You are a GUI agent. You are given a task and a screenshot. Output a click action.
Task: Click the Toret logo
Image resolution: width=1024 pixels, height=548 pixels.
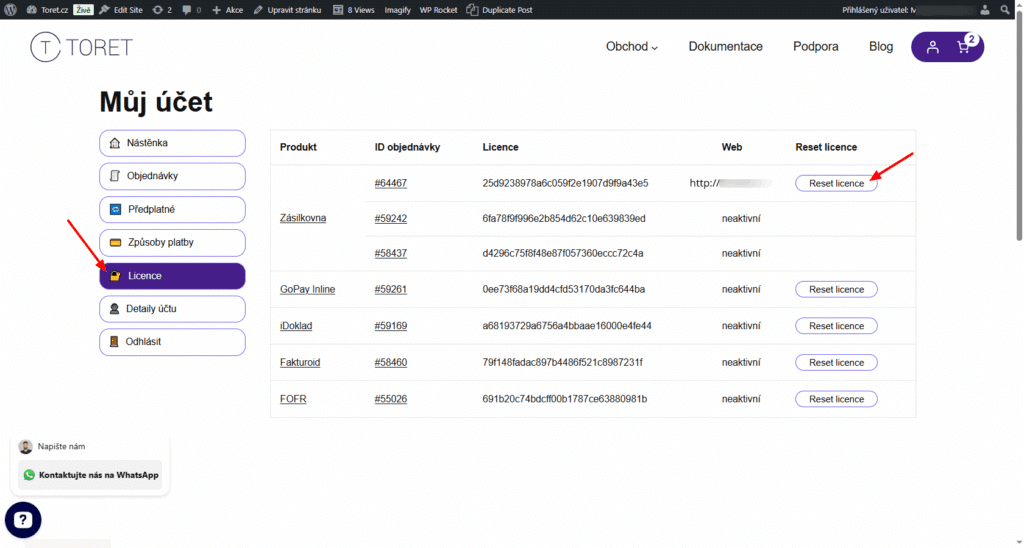click(x=82, y=47)
